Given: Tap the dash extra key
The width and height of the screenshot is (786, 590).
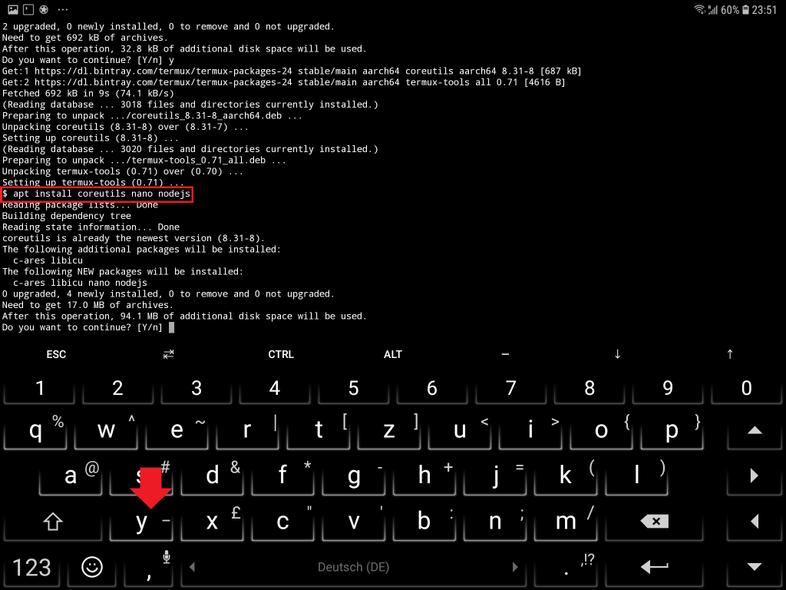Looking at the screenshot, I should click(505, 354).
